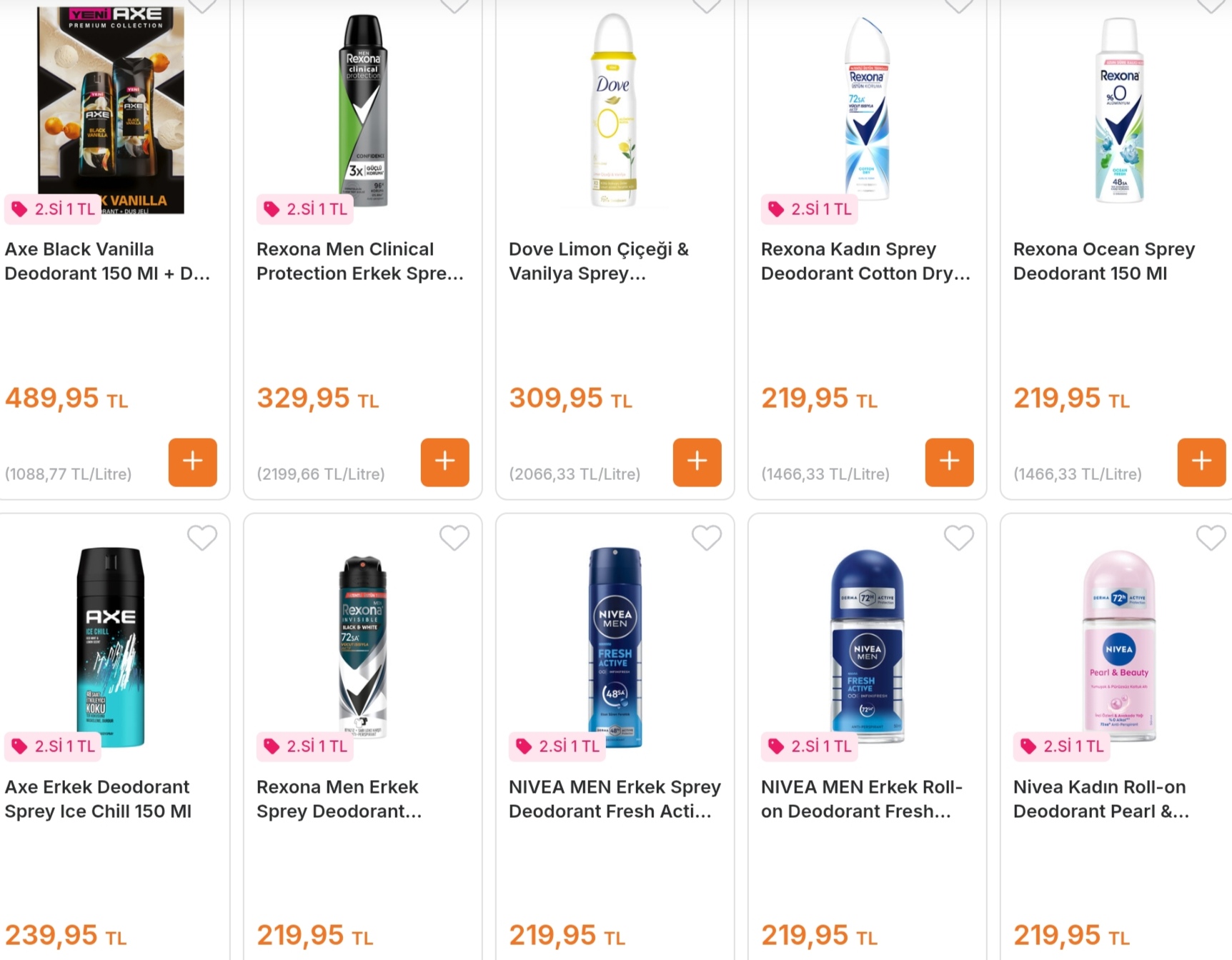Favorite NIVEA MEN Sprey Fresh Active
Image resolution: width=1232 pixels, height=960 pixels.
[707, 538]
